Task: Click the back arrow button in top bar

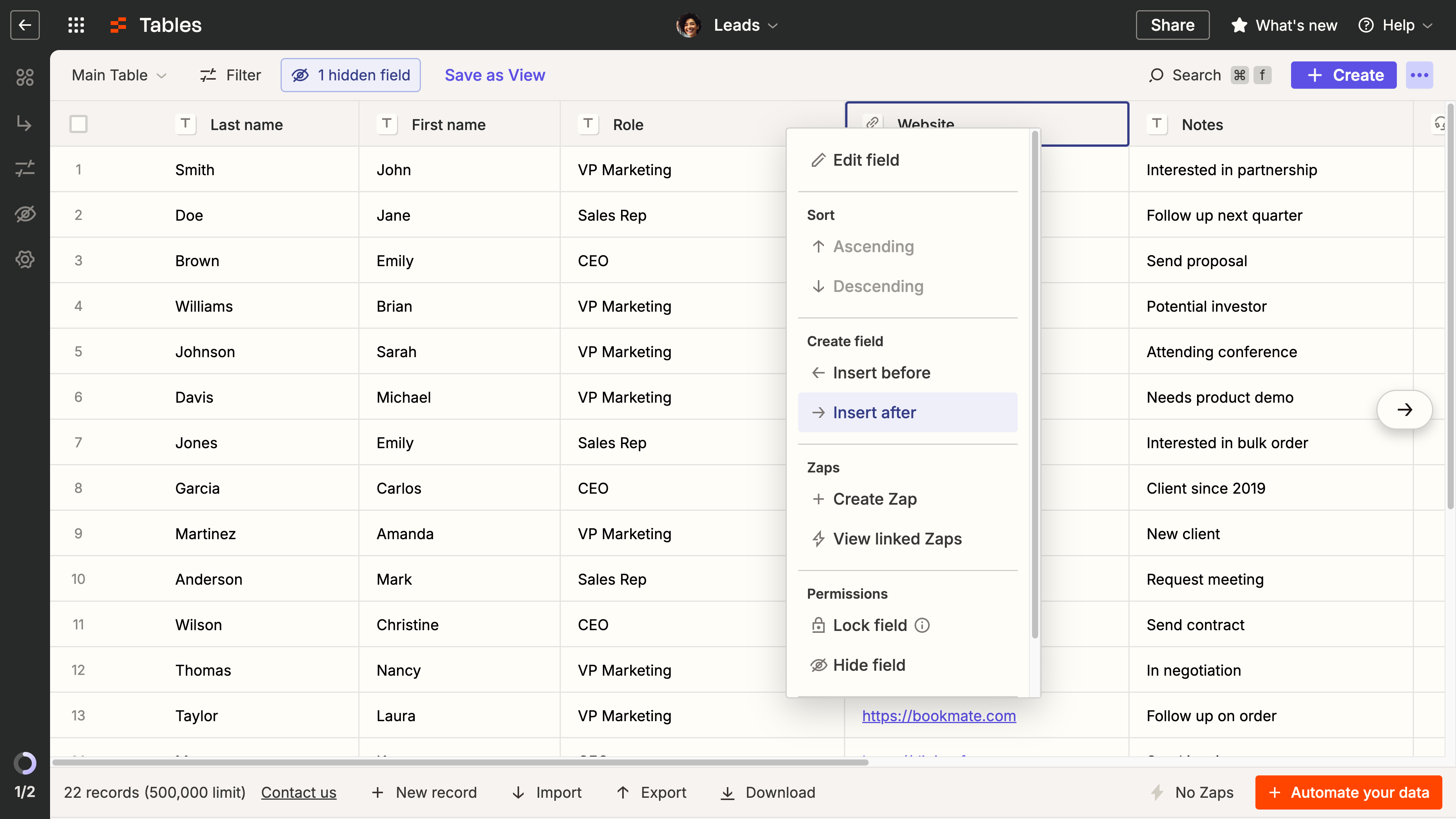Action: (x=25, y=25)
